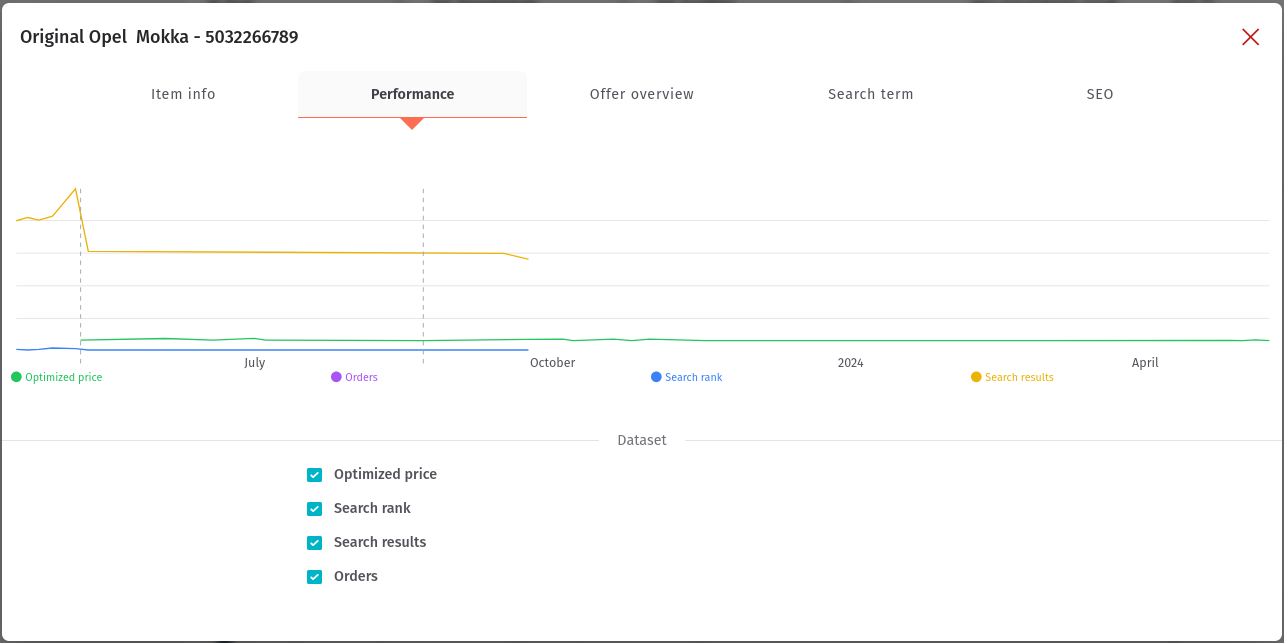Toggle Optimized price series via legend label
The height and width of the screenshot is (643, 1284).
click(x=63, y=377)
